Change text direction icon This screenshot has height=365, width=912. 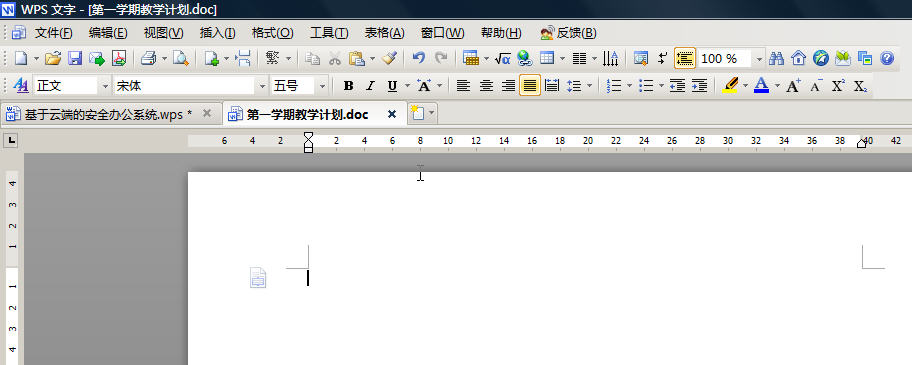click(611, 58)
